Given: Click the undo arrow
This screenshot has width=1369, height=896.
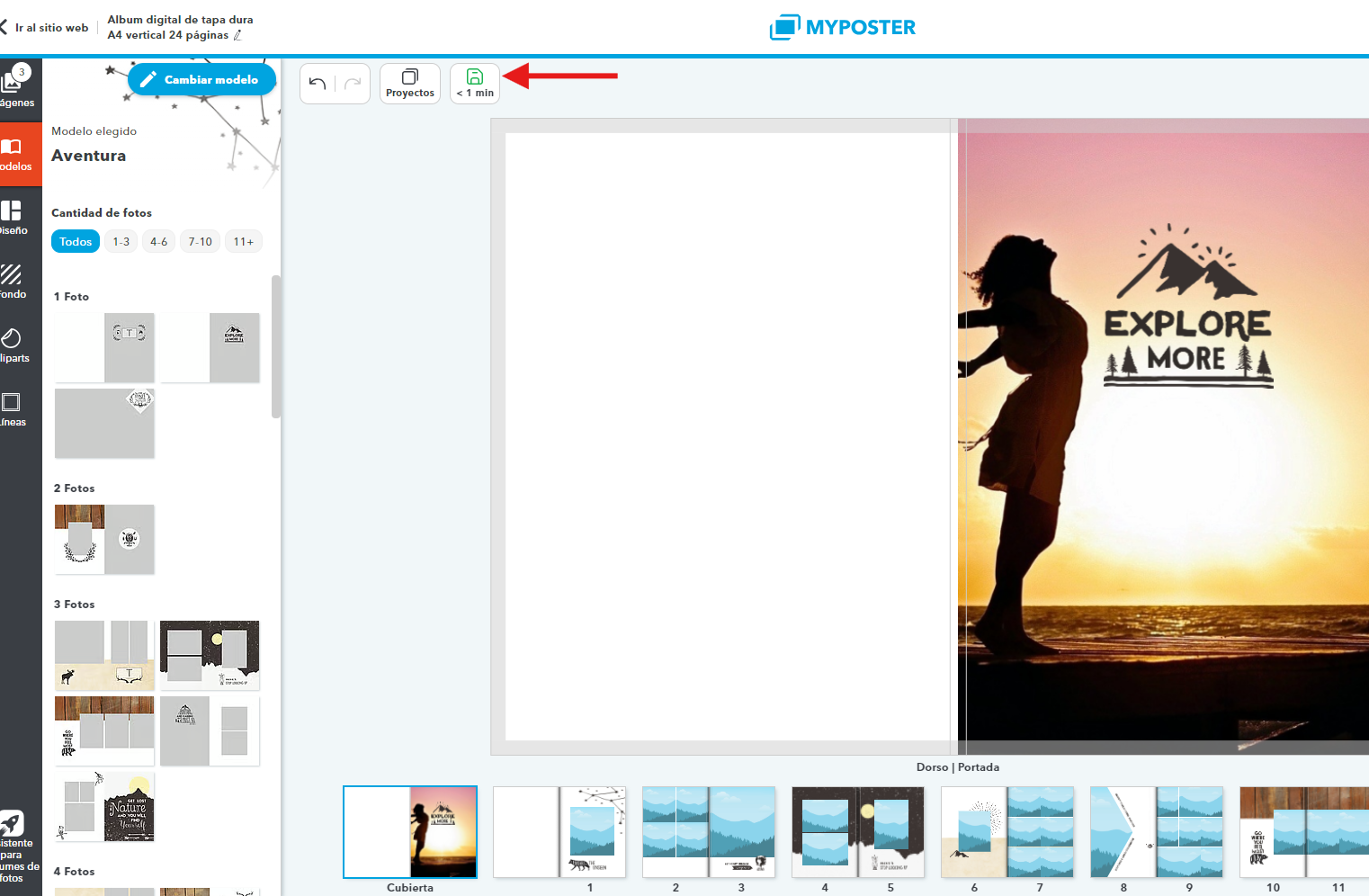Looking at the screenshot, I should [318, 84].
